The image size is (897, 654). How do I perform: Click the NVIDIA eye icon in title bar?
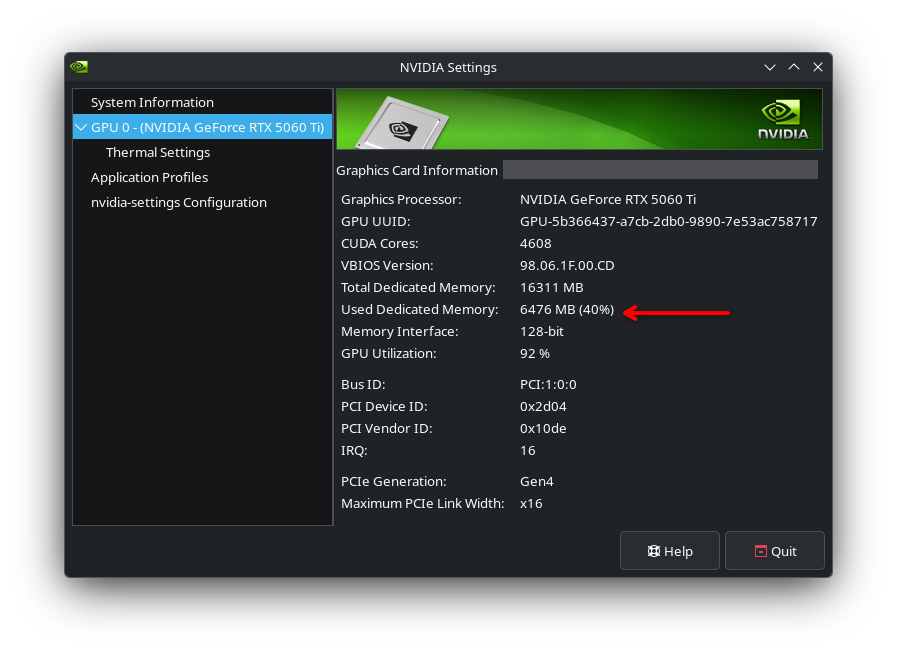pos(79,67)
